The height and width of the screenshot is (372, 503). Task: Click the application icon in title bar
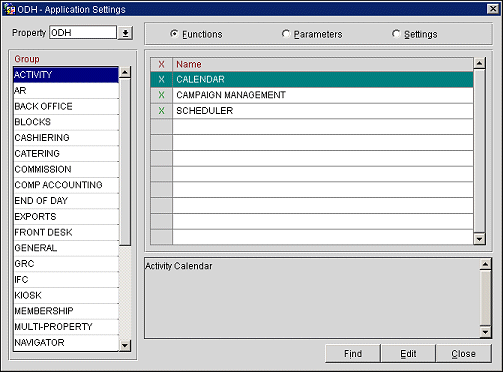click(9, 9)
